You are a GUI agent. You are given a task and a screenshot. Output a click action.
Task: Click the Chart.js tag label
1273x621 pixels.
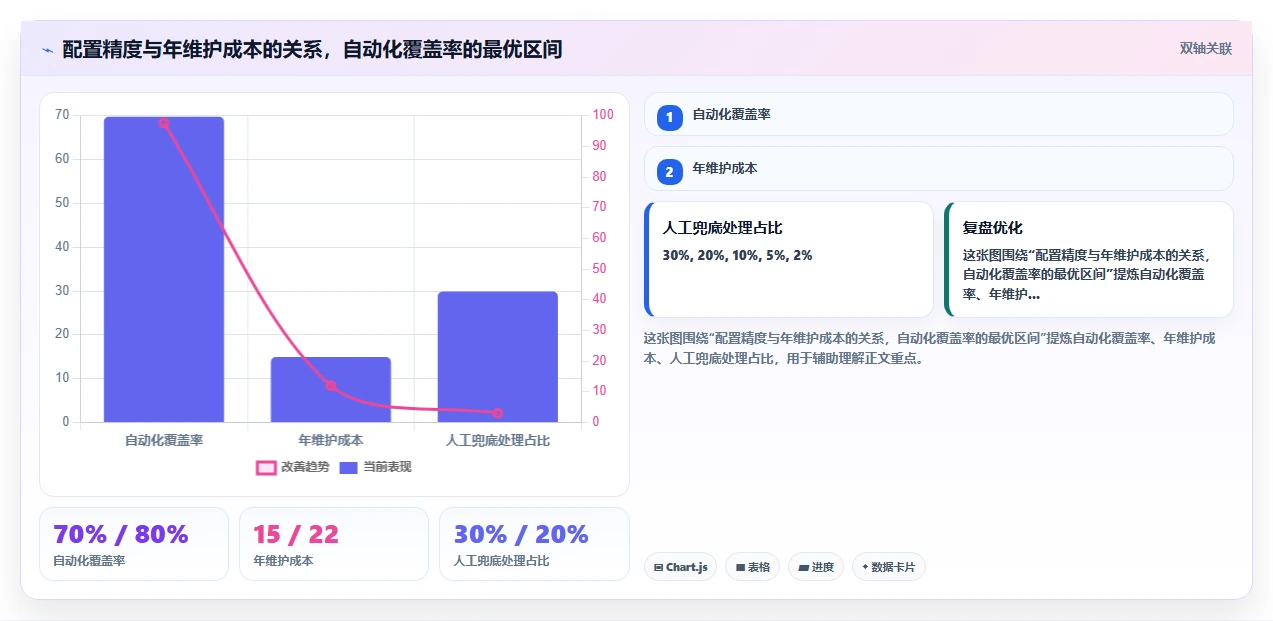tap(687, 567)
